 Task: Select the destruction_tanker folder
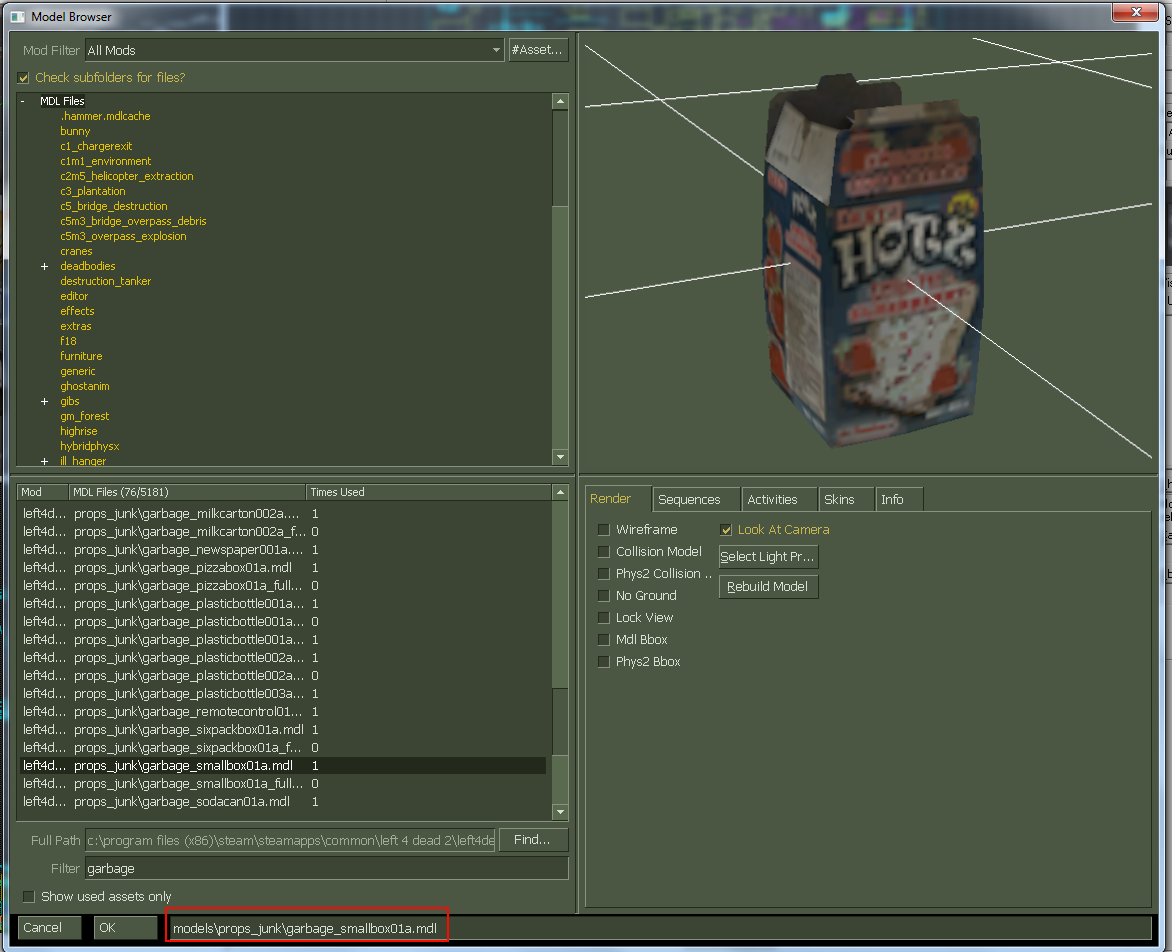tap(105, 281)
